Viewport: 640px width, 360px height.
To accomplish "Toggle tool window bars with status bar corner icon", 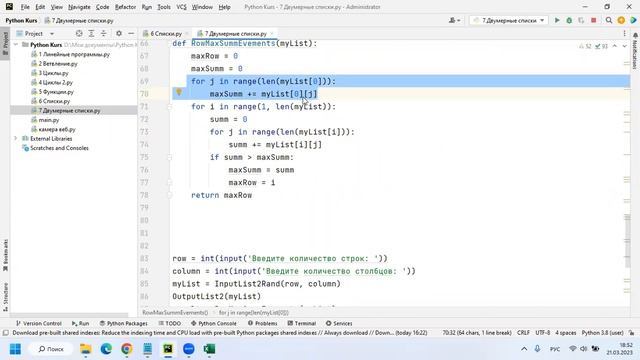I will click(6, 333).
